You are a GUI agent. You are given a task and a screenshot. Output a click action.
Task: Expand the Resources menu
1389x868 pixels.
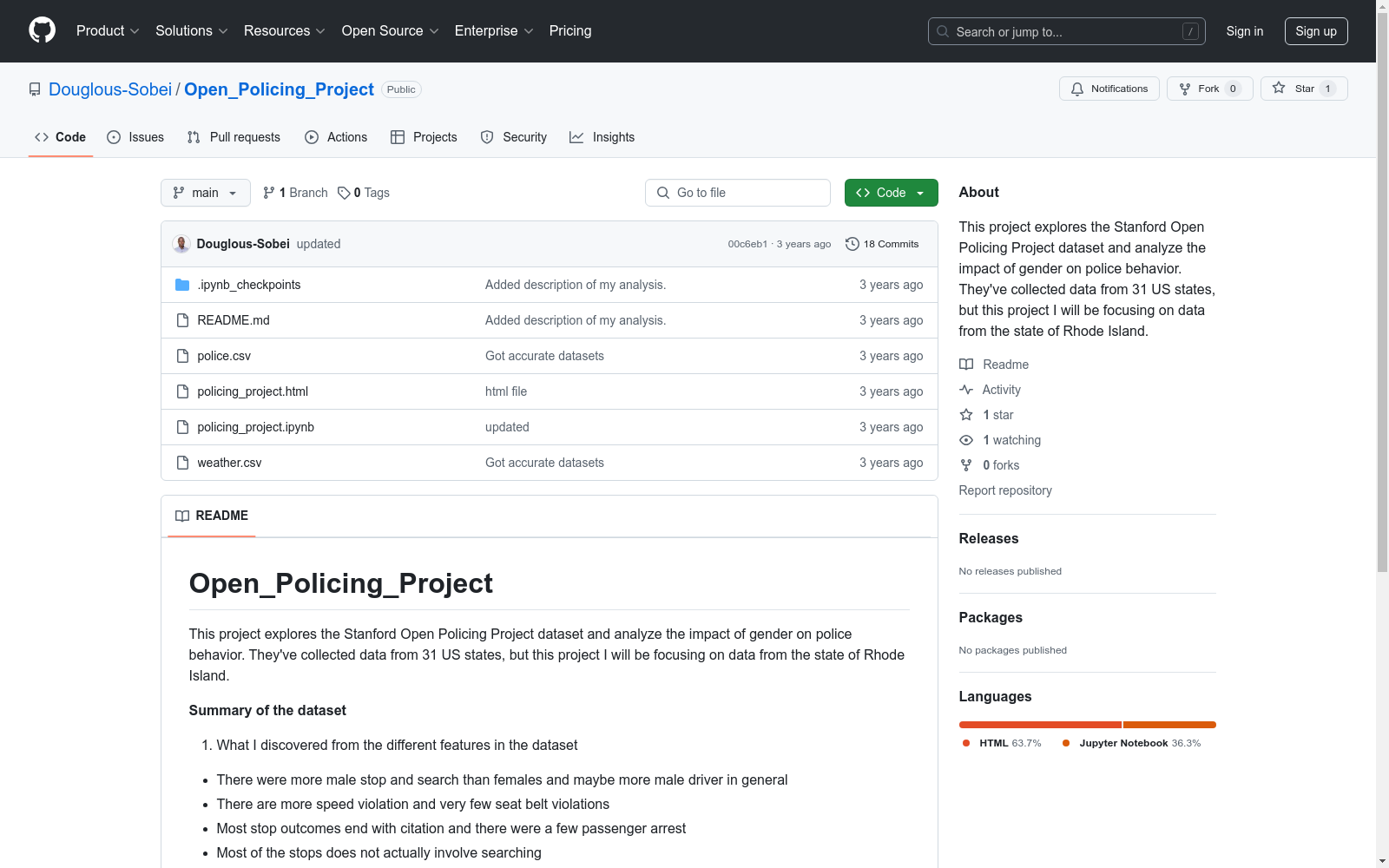[x=285, y=30]
